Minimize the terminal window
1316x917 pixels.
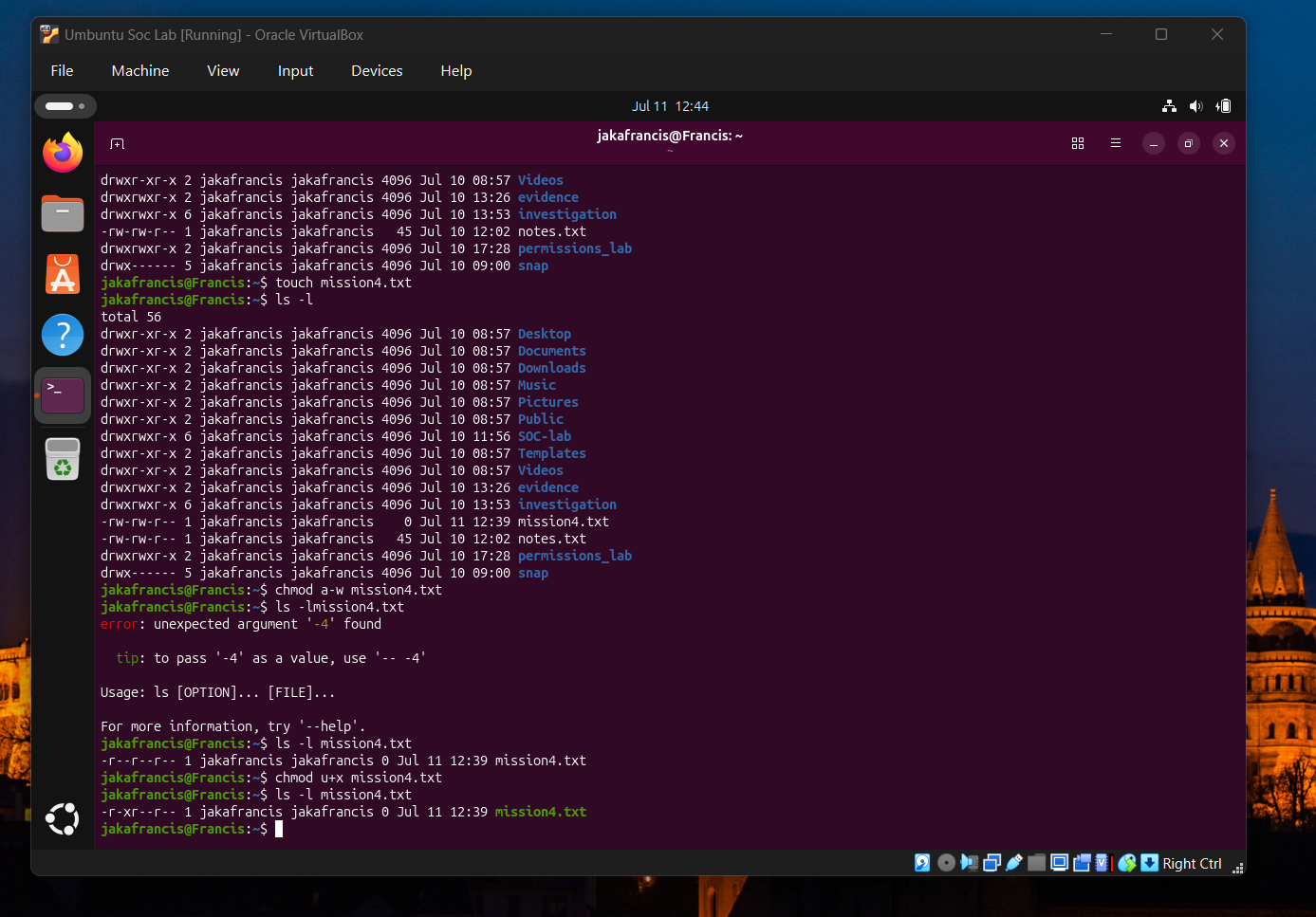pyautogui.click(x=1153, y=143)
